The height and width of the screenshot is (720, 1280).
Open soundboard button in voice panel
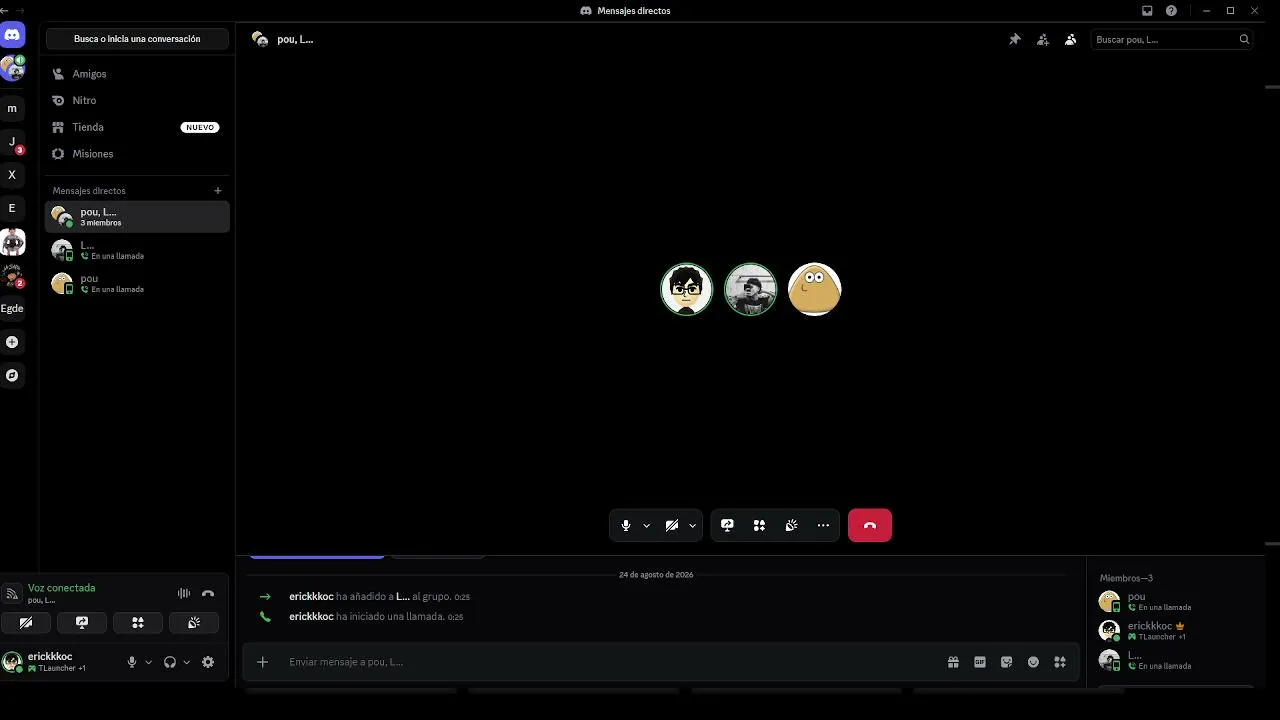coord(194,622)
